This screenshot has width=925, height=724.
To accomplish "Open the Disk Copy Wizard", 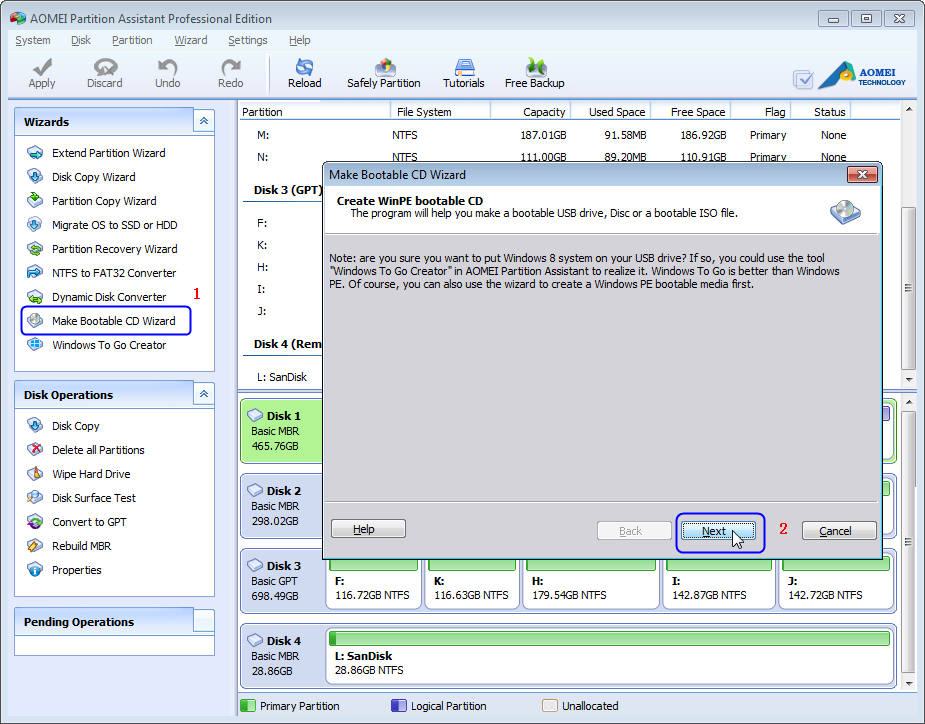I will 93,177.
